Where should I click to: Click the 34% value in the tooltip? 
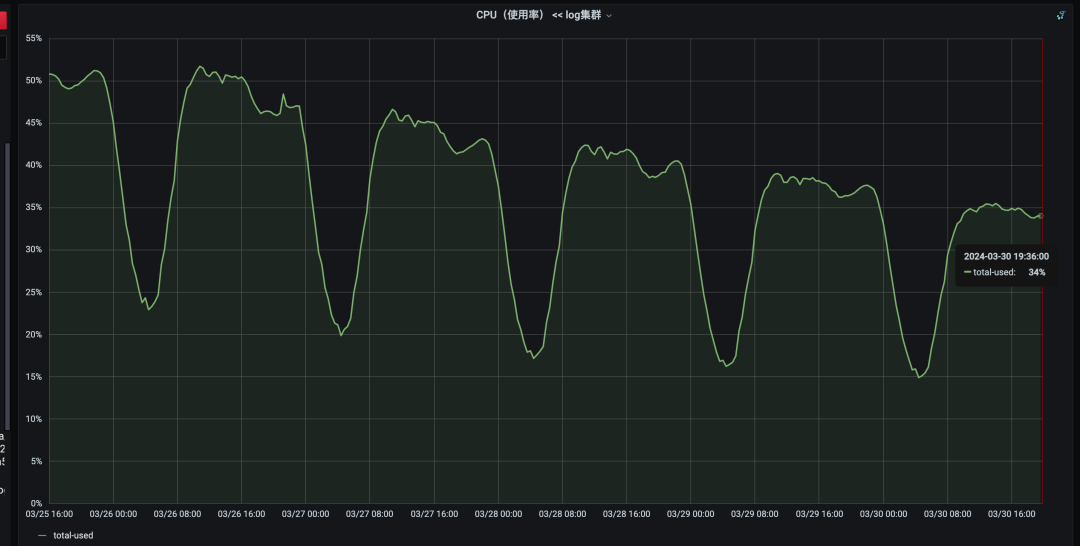(x=1037, y=272)
